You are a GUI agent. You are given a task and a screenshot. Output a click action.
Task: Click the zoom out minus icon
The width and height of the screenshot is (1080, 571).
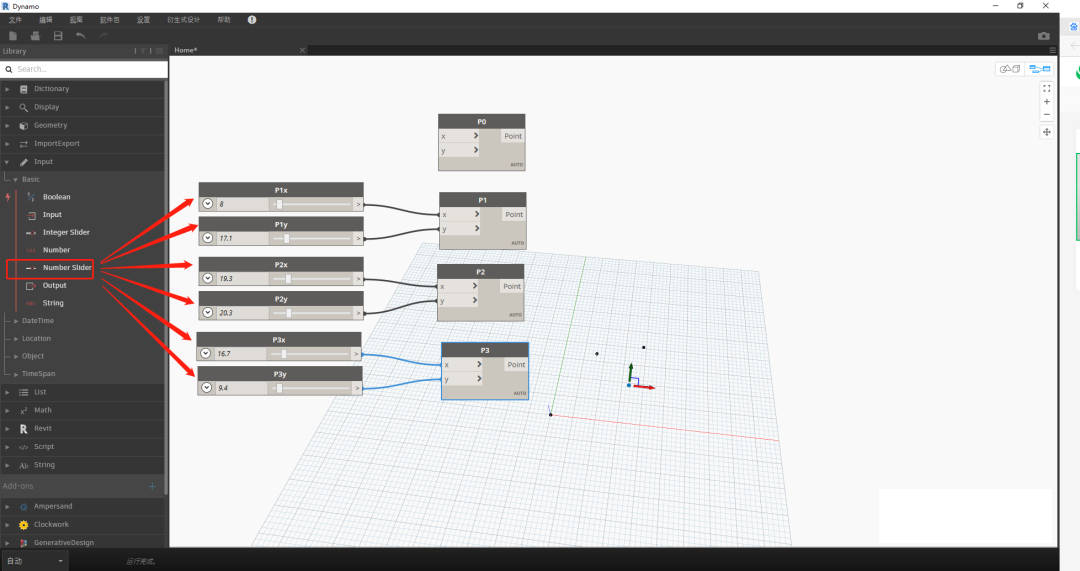(1047, 114)
